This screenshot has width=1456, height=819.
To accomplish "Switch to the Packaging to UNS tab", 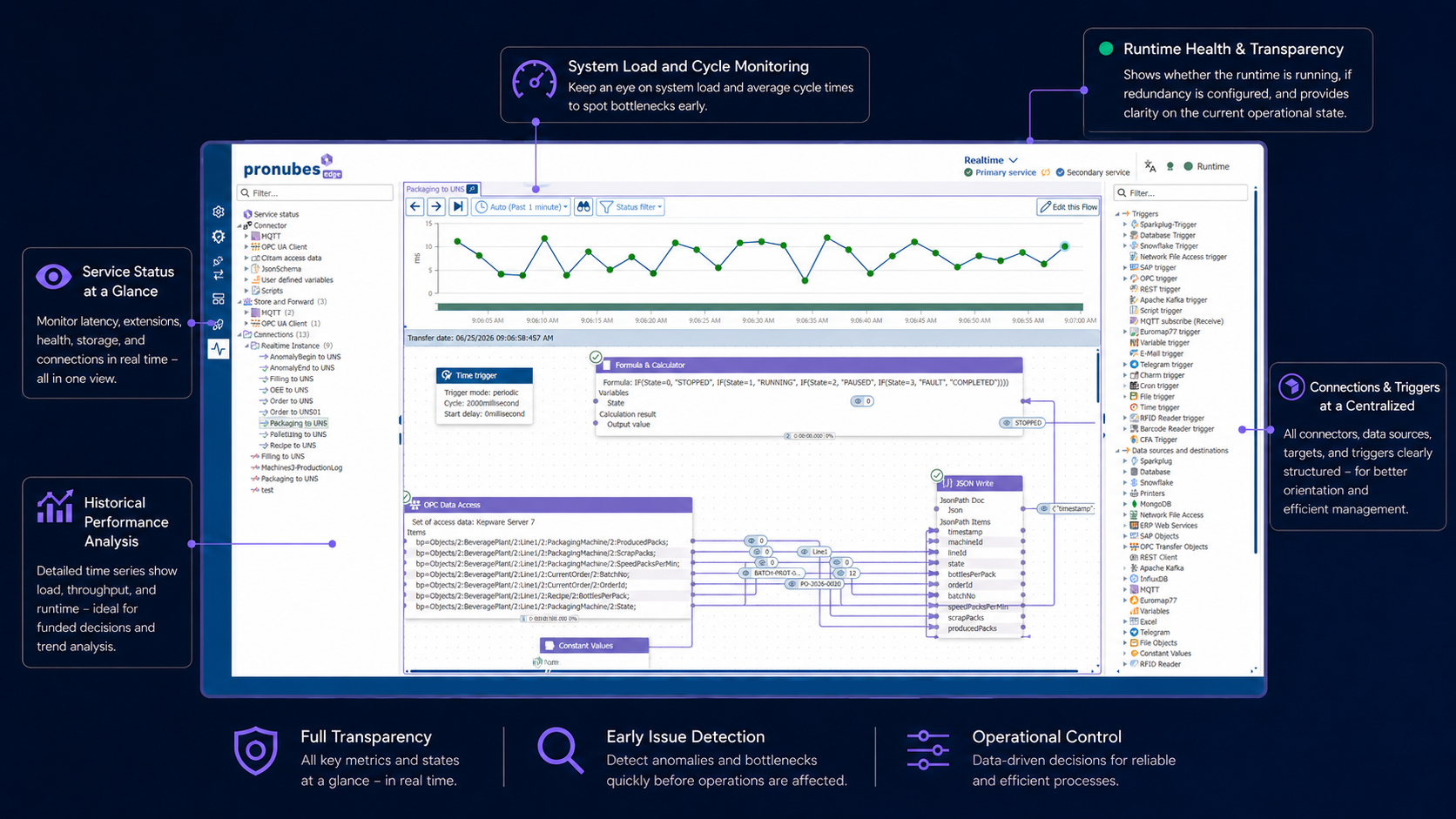I will point(435,189).
